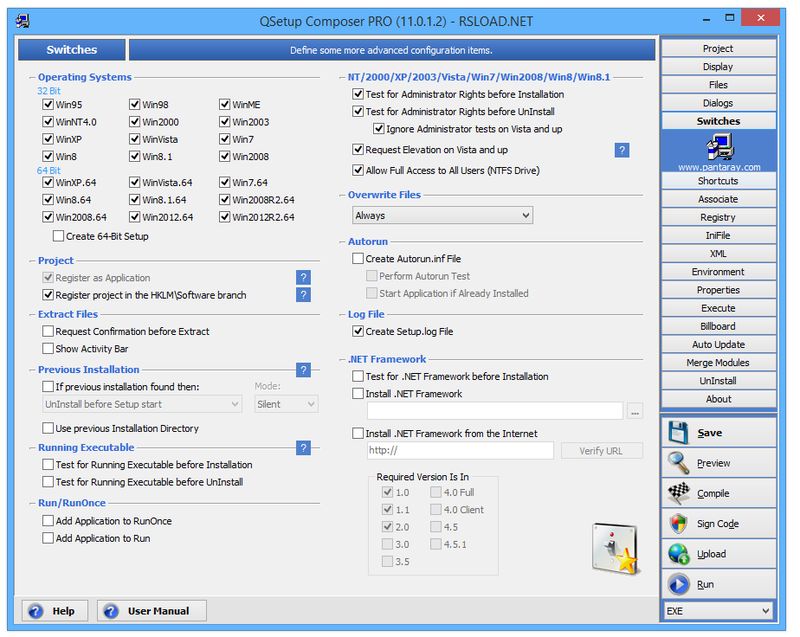Click the Verify URL button

602,451
